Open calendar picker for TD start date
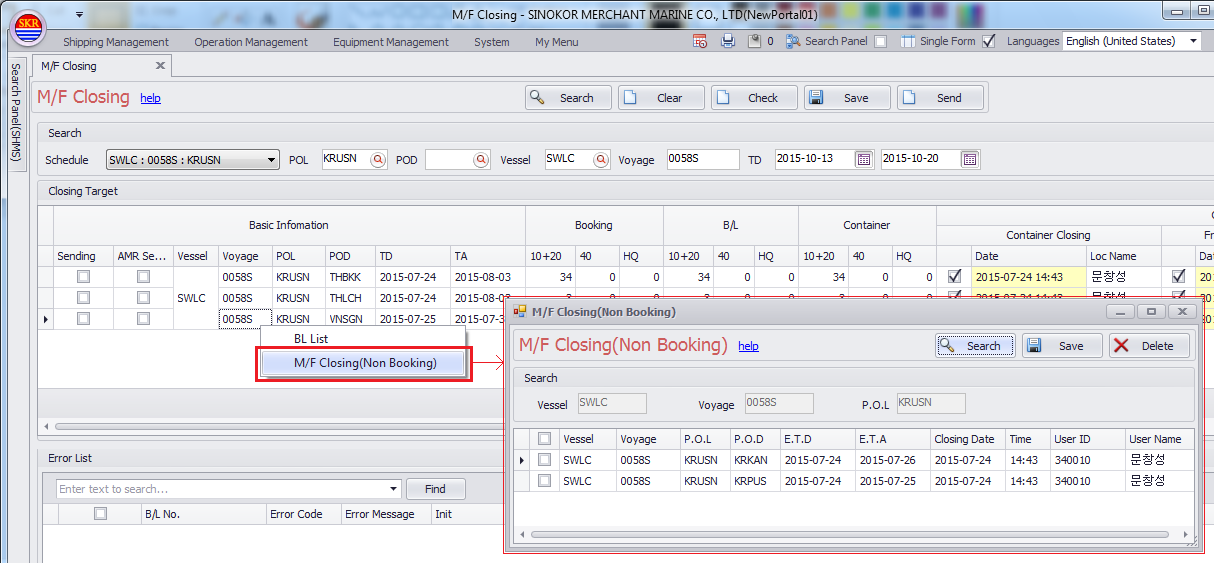 point(864,159)
